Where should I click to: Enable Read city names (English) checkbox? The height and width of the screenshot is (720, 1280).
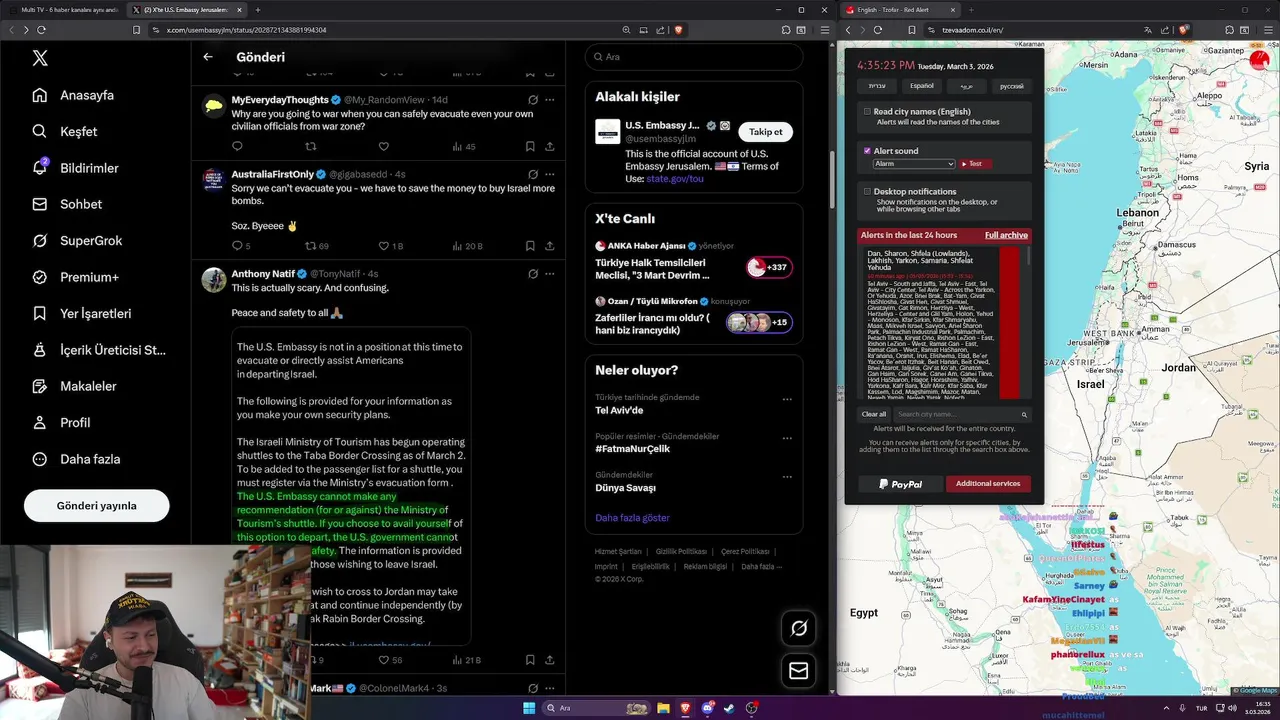[867, 111]
